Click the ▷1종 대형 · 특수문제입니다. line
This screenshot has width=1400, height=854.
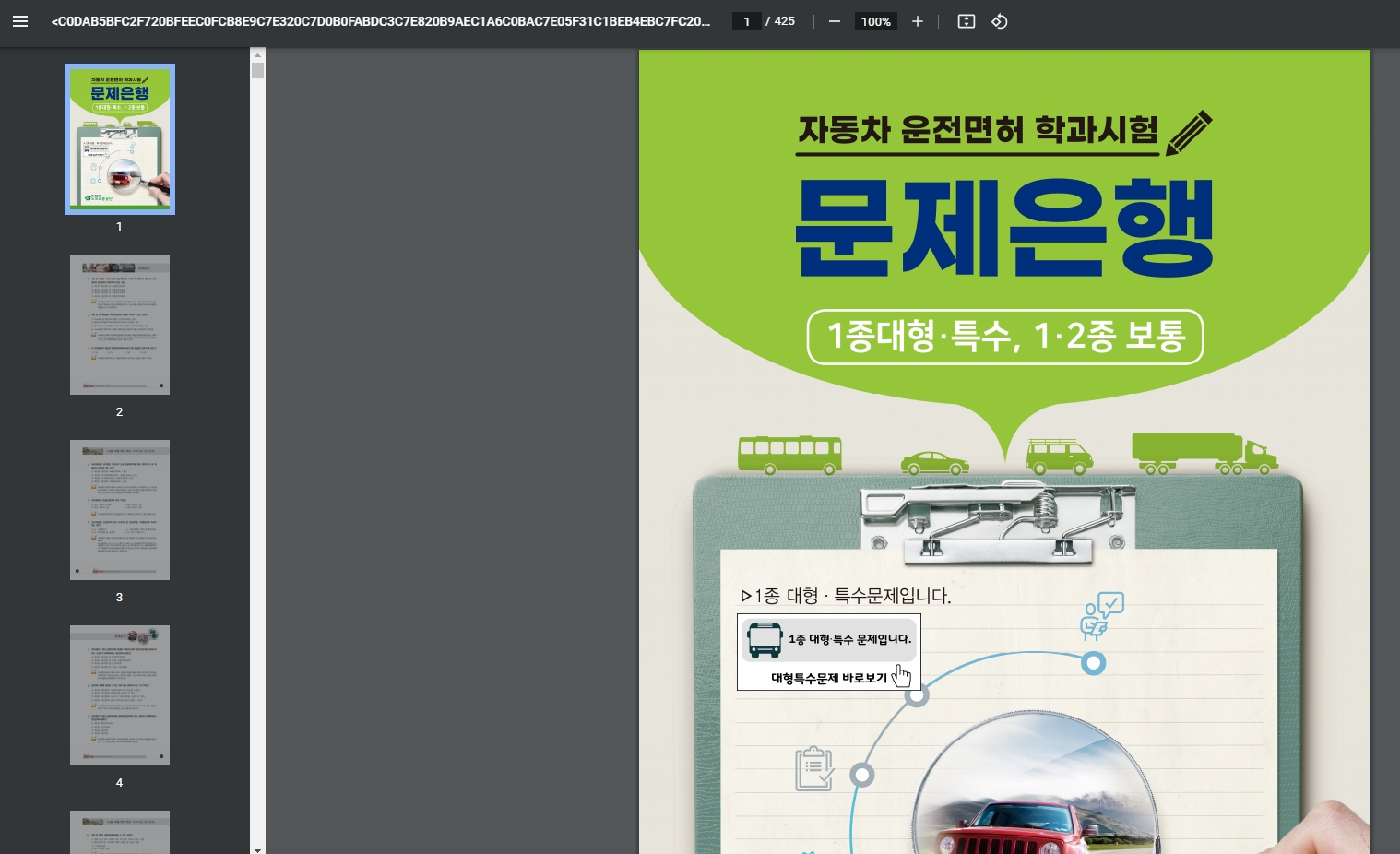(846, 596)
